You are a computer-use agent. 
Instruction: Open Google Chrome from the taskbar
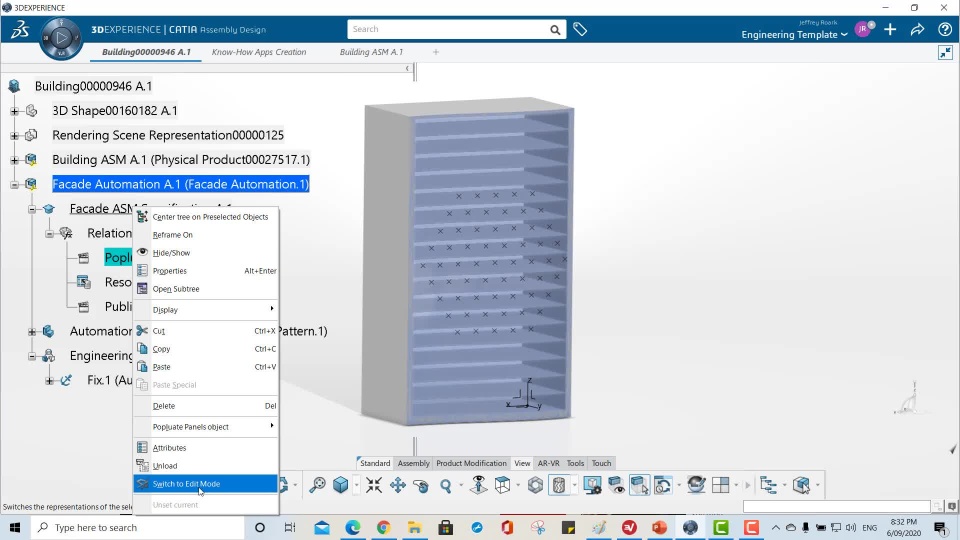click(x=383, y=527)
